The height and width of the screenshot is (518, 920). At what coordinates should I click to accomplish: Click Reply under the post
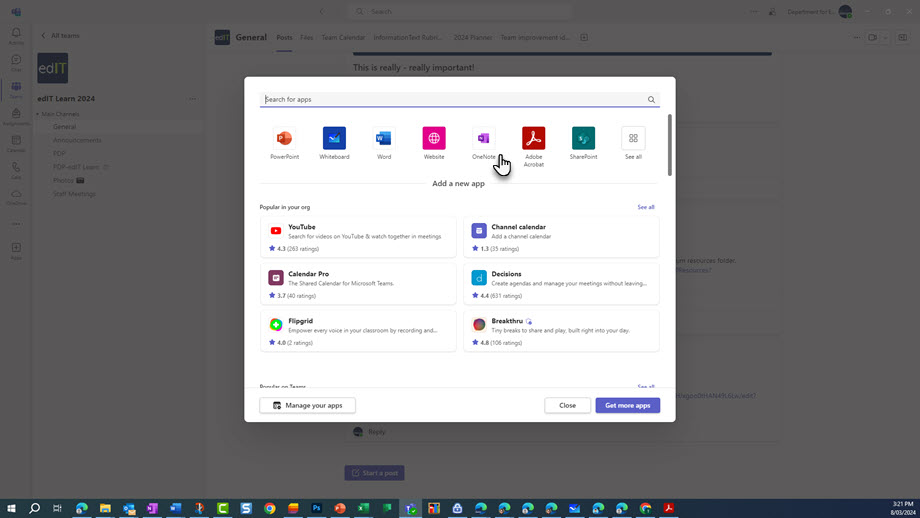click(377, 432)
